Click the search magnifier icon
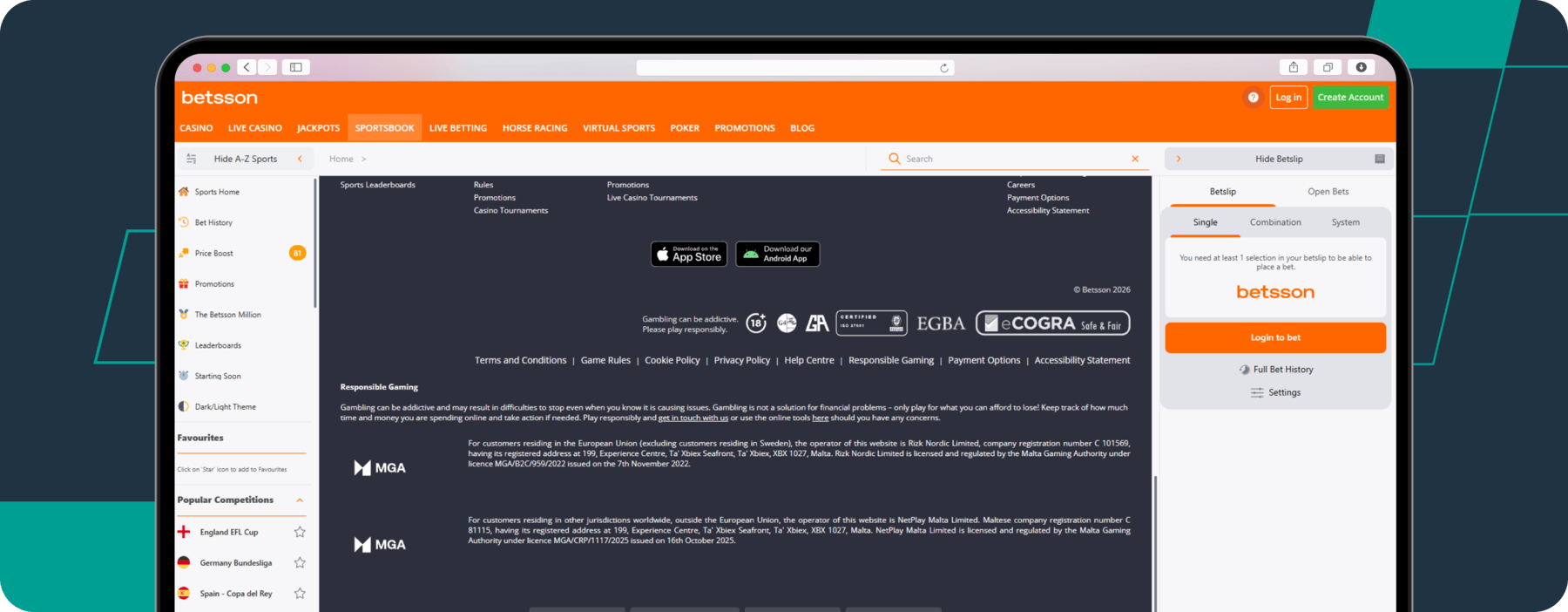Screen dimensions: 1568x612 (894, 159)
